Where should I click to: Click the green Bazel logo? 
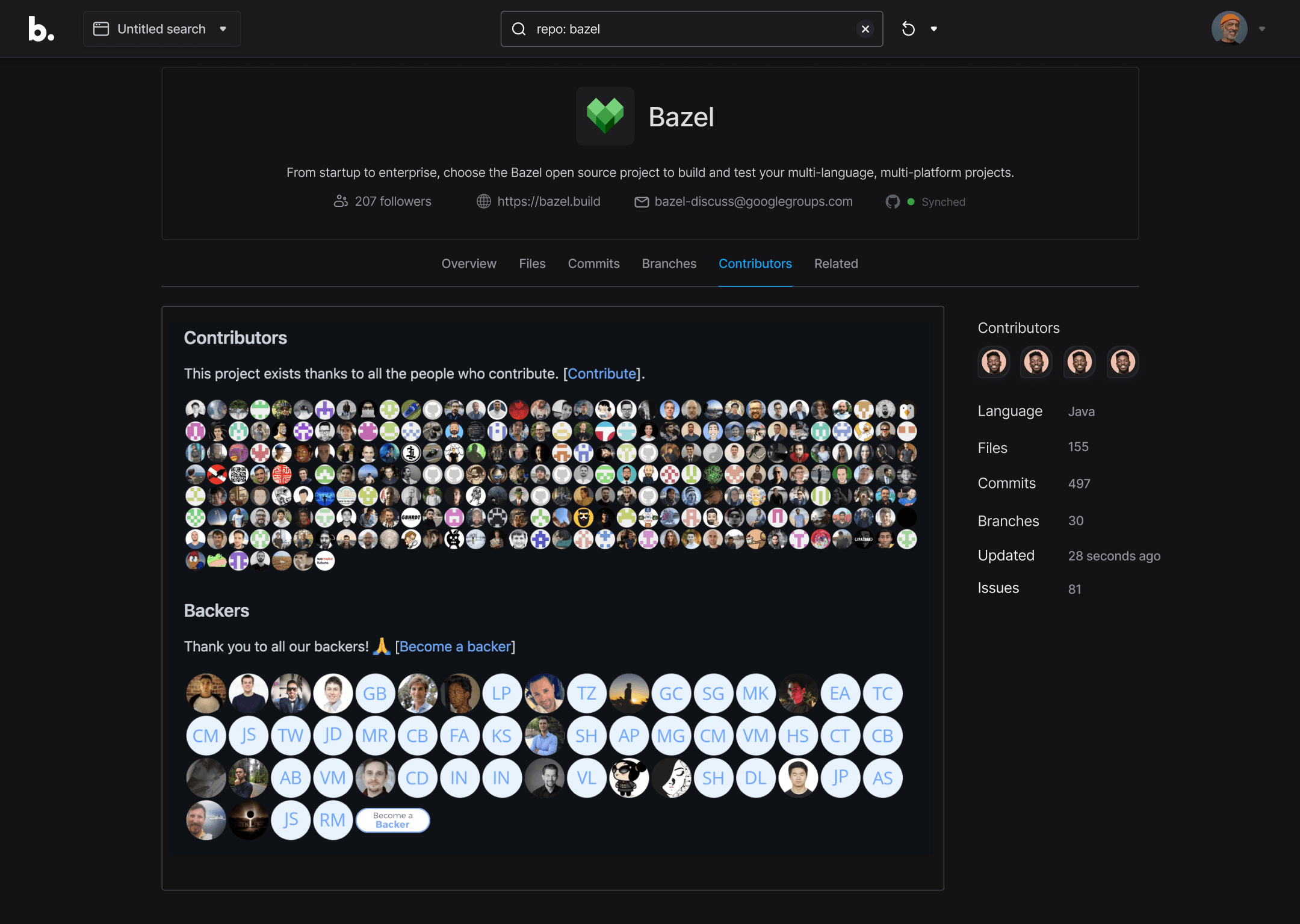point(605,116)
